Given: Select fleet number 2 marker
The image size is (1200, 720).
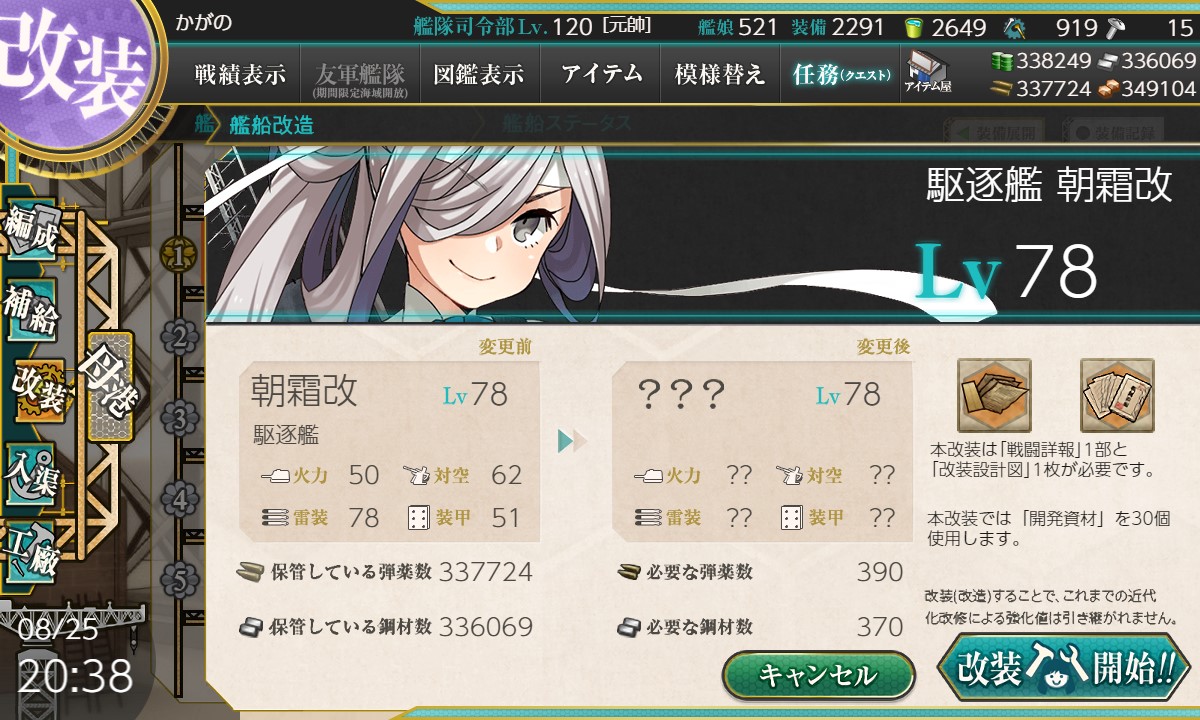Looking at the screenshot, I should 179,337.
